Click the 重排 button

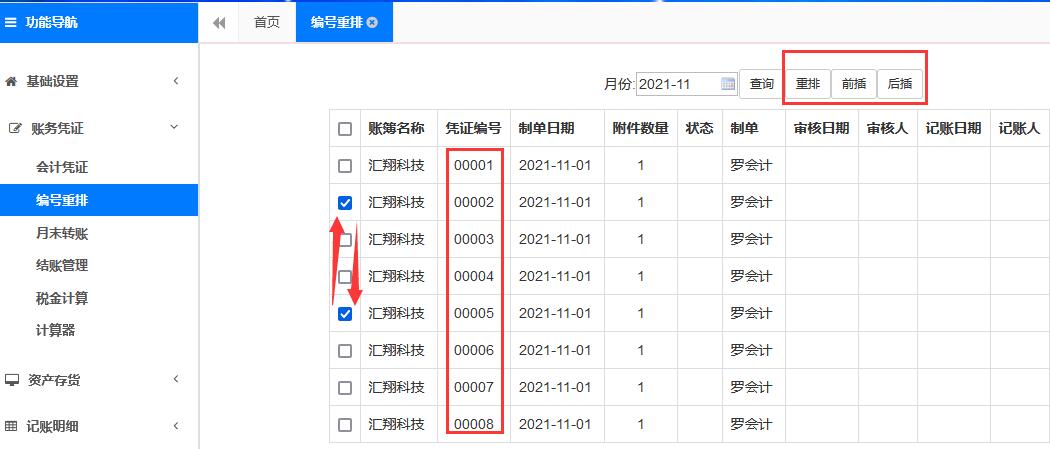point(808,84)
